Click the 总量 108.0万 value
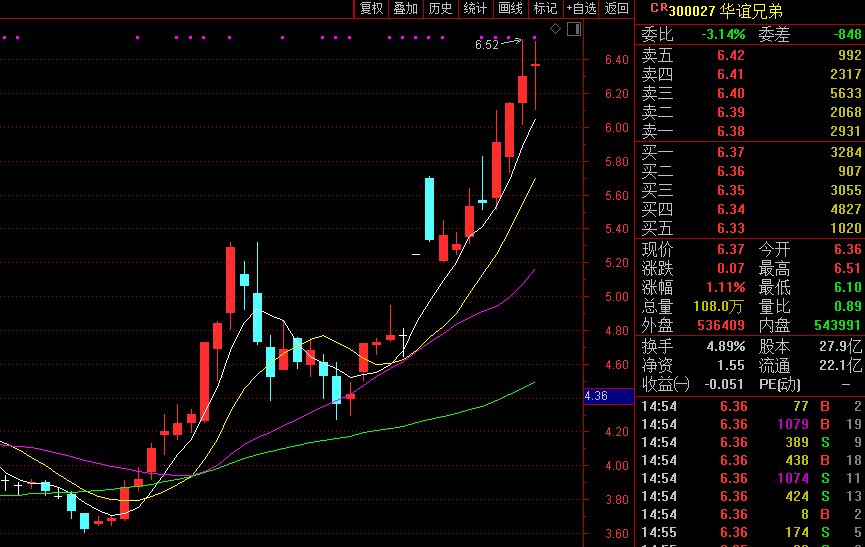Screen dimensions: 865x547 point(718,307)
